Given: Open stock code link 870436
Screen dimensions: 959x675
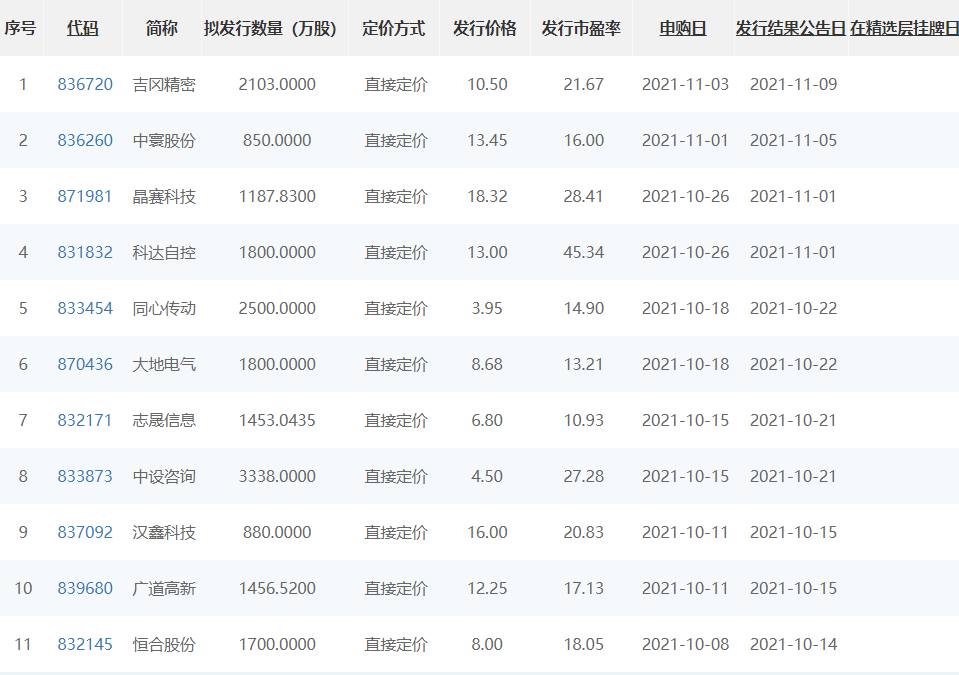Looking at the screenshot, I should click(x=85, y=364).
